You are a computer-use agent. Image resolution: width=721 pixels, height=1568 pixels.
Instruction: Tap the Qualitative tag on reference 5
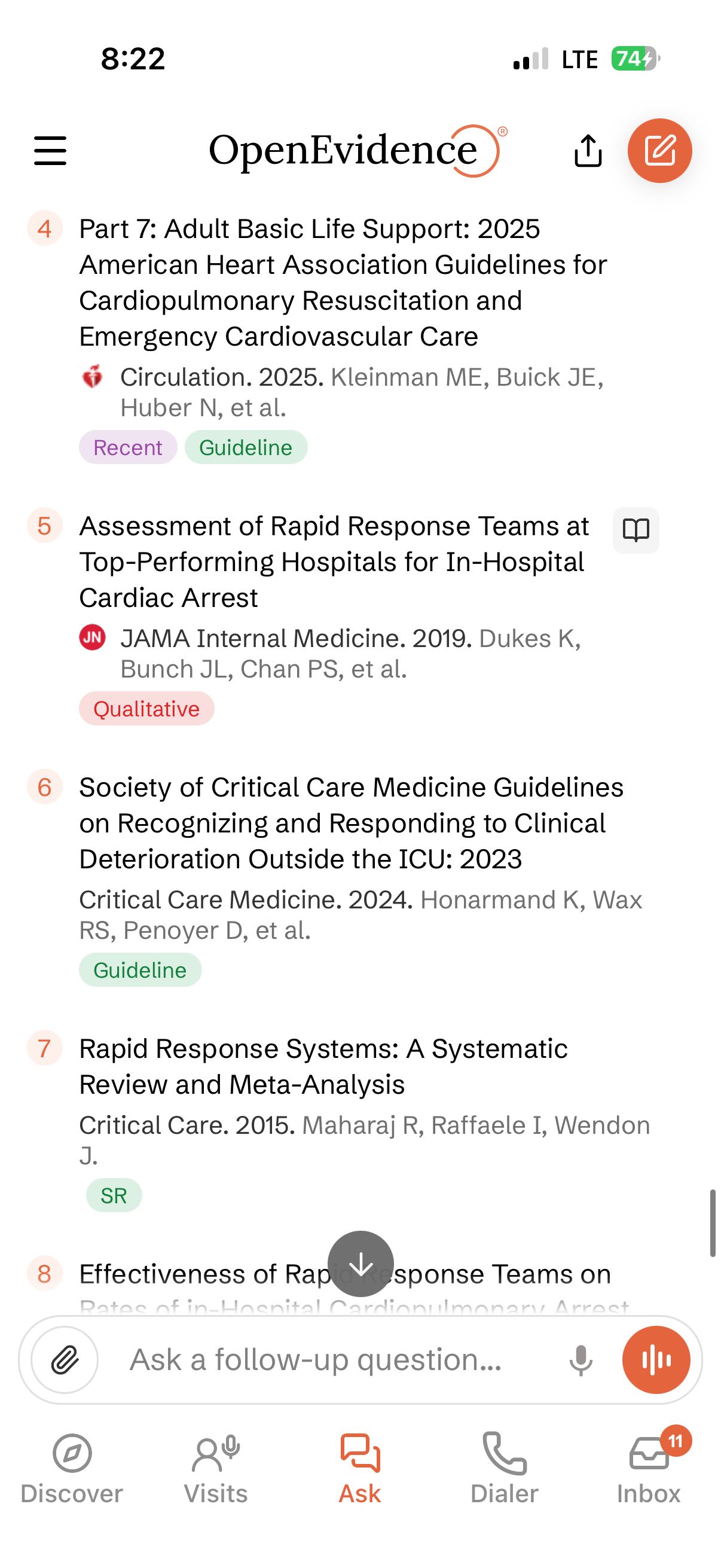click(x=146, y=709)
